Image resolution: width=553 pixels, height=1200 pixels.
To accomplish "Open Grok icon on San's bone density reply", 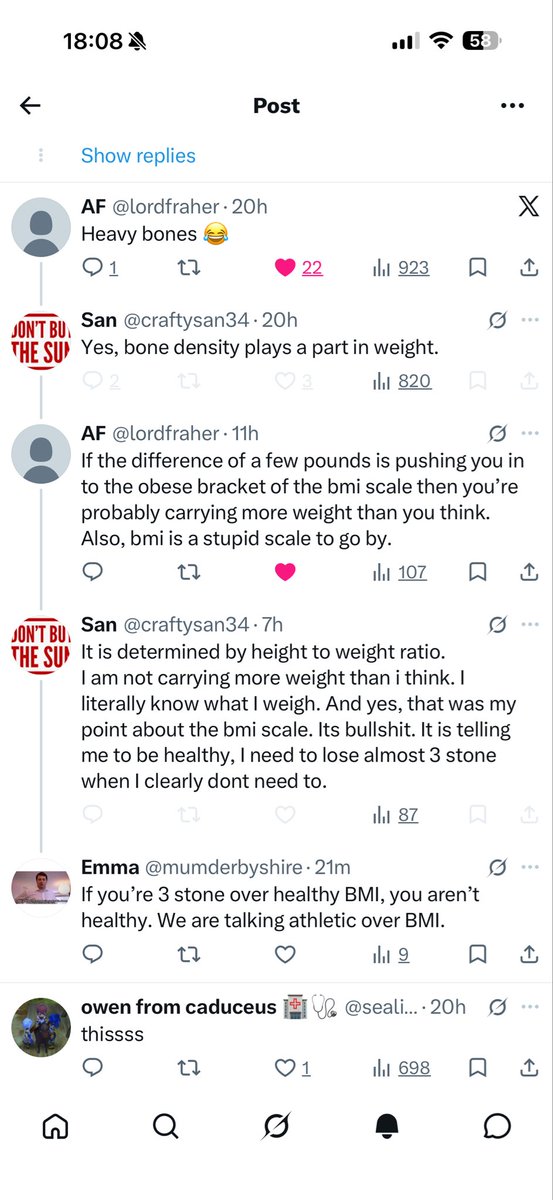I will click(x=497, y=320).
